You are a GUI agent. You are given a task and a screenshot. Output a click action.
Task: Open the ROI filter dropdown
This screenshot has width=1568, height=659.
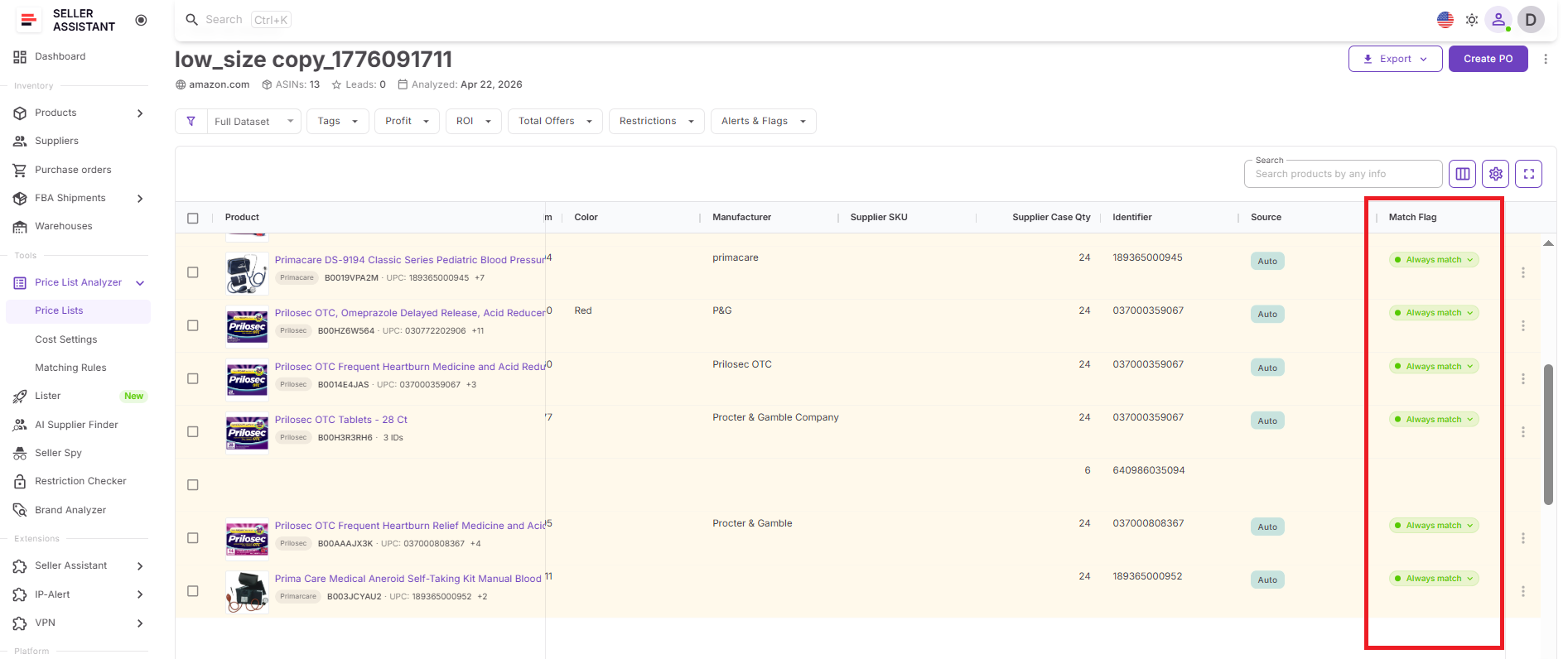(x=474, y=121)
